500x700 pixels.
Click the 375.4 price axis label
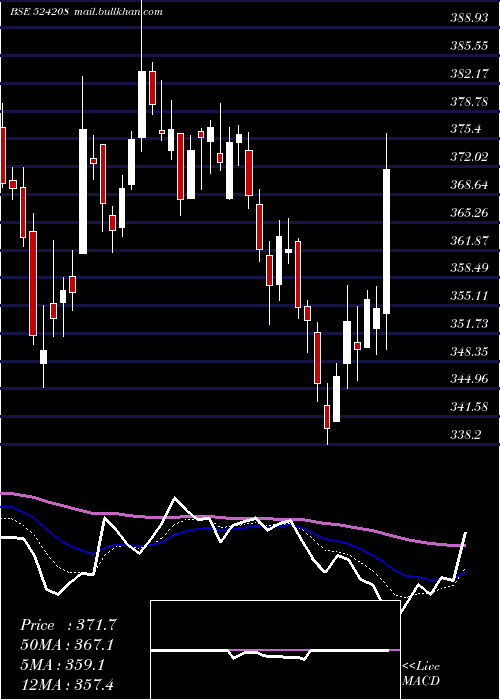pyautogui.click(x=466, y=129)
